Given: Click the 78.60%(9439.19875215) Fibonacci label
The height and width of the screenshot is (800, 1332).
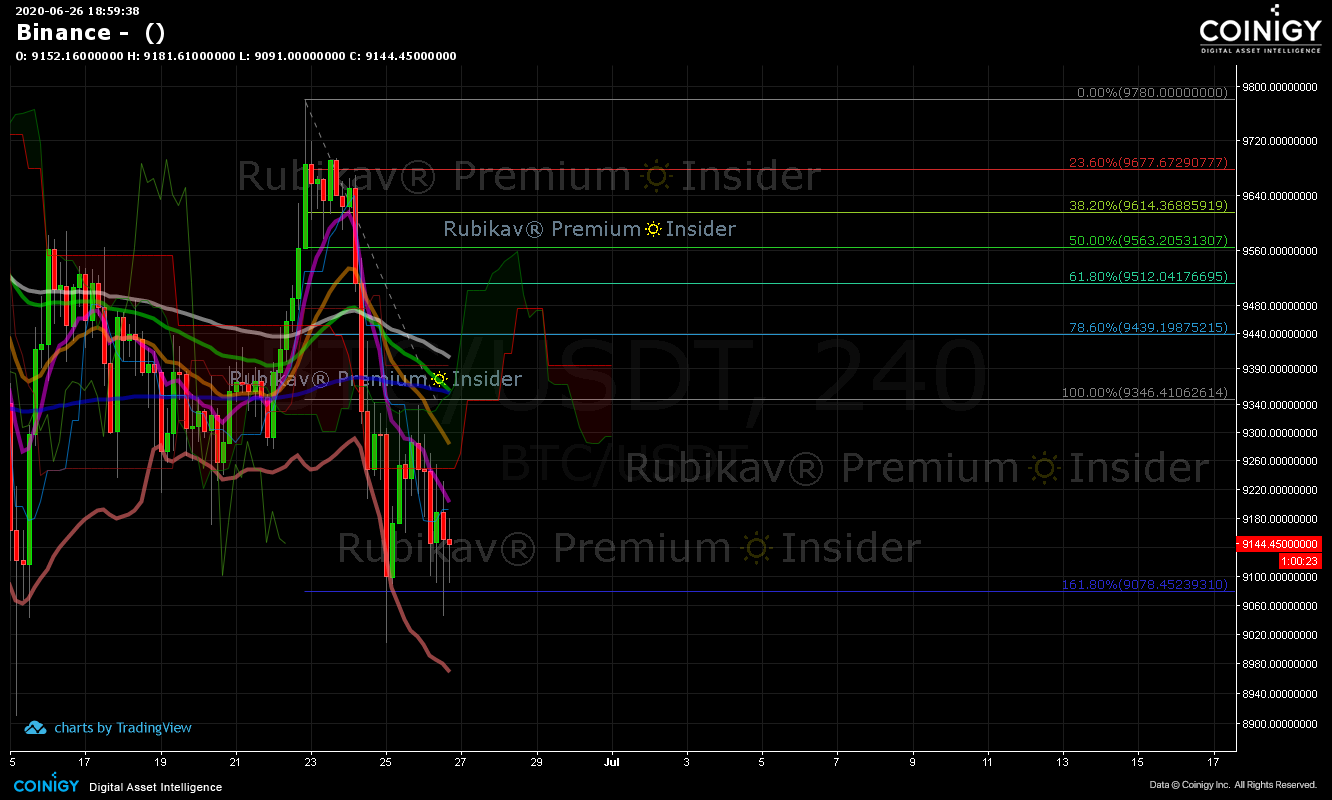Looking at the screenshot, I should coord(1148,327).
